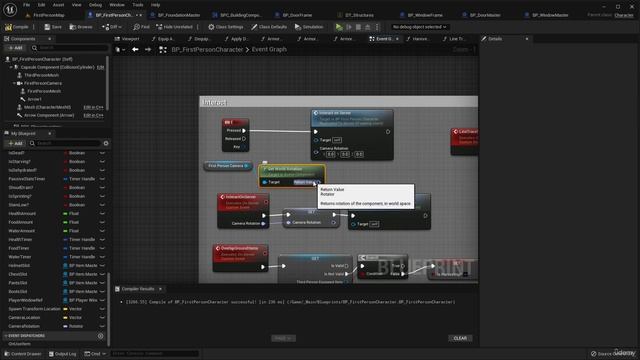Clear the compiler results with CLEAR button
The image size is (640, 360).
point(460,338)
